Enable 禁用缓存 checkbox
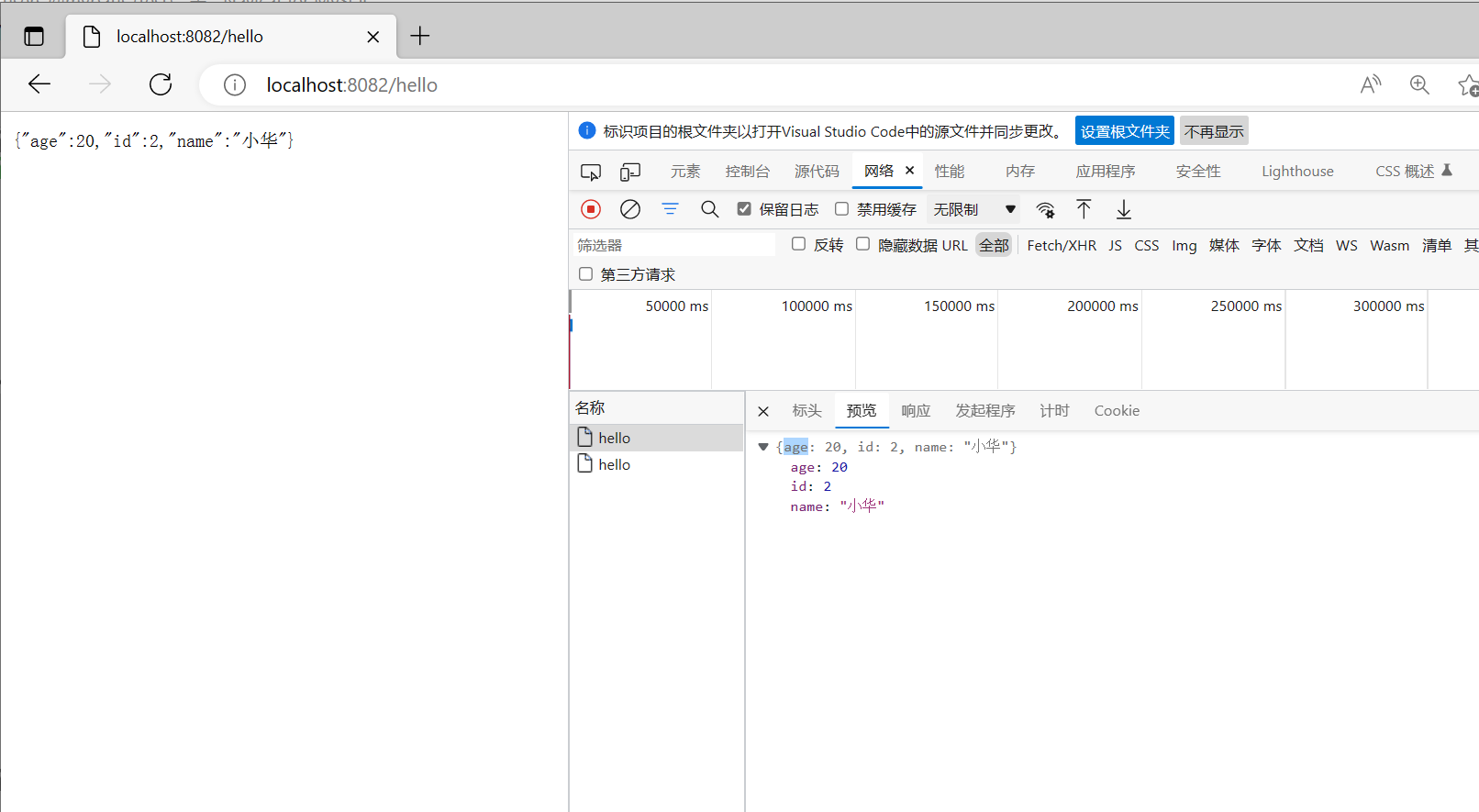 (x=841, y=208)
